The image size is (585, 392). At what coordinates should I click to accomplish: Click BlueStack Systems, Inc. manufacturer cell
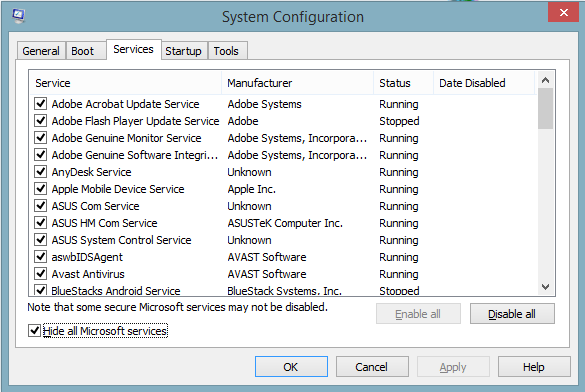point(285,291)
